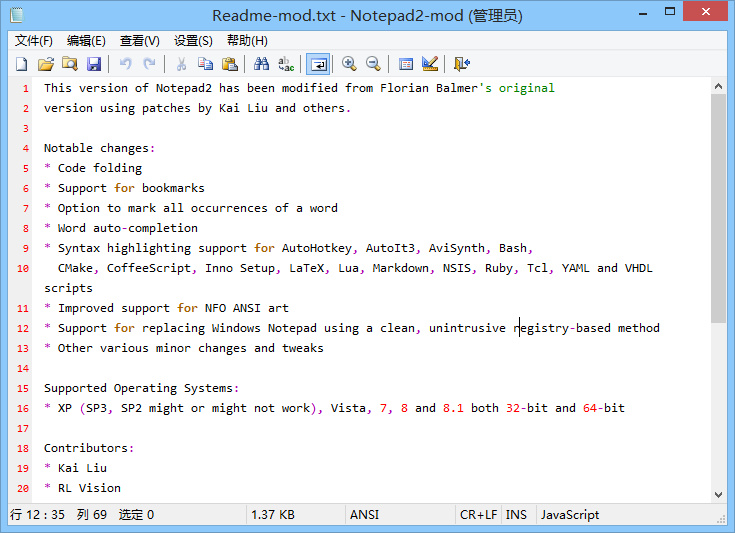735x533 pixels.
Task: Click INS mode indicator in status bar
Action: [516, 515]
